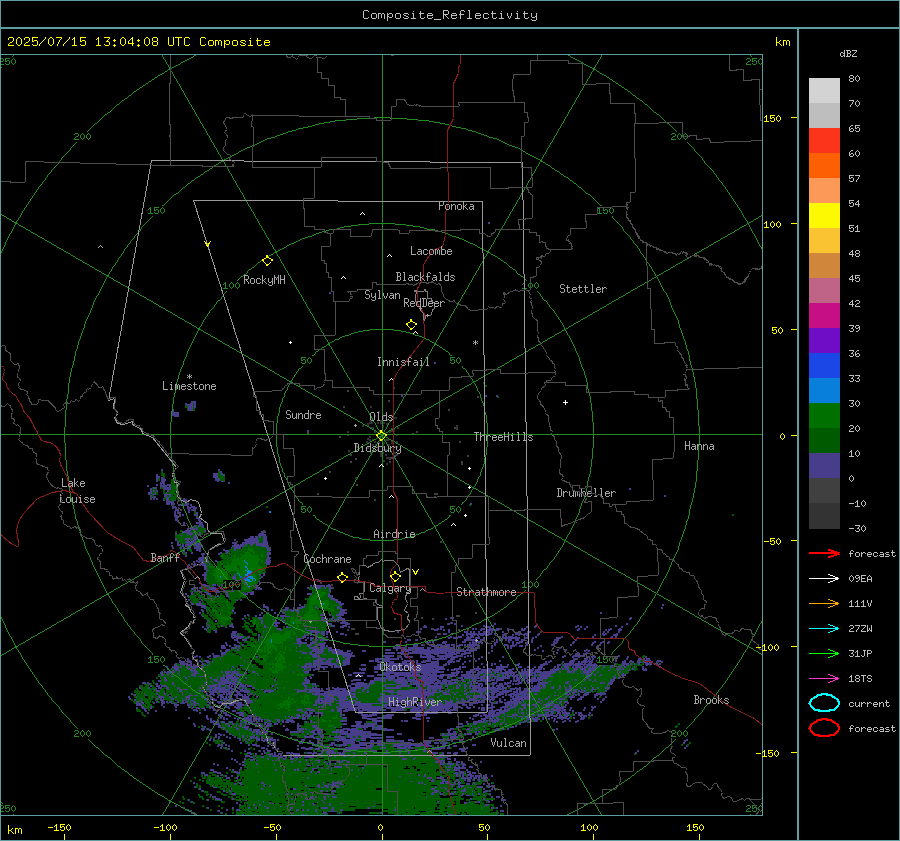Click the ThreeHills label
This screenshot has height=841, width=900.
coord(503,437)
